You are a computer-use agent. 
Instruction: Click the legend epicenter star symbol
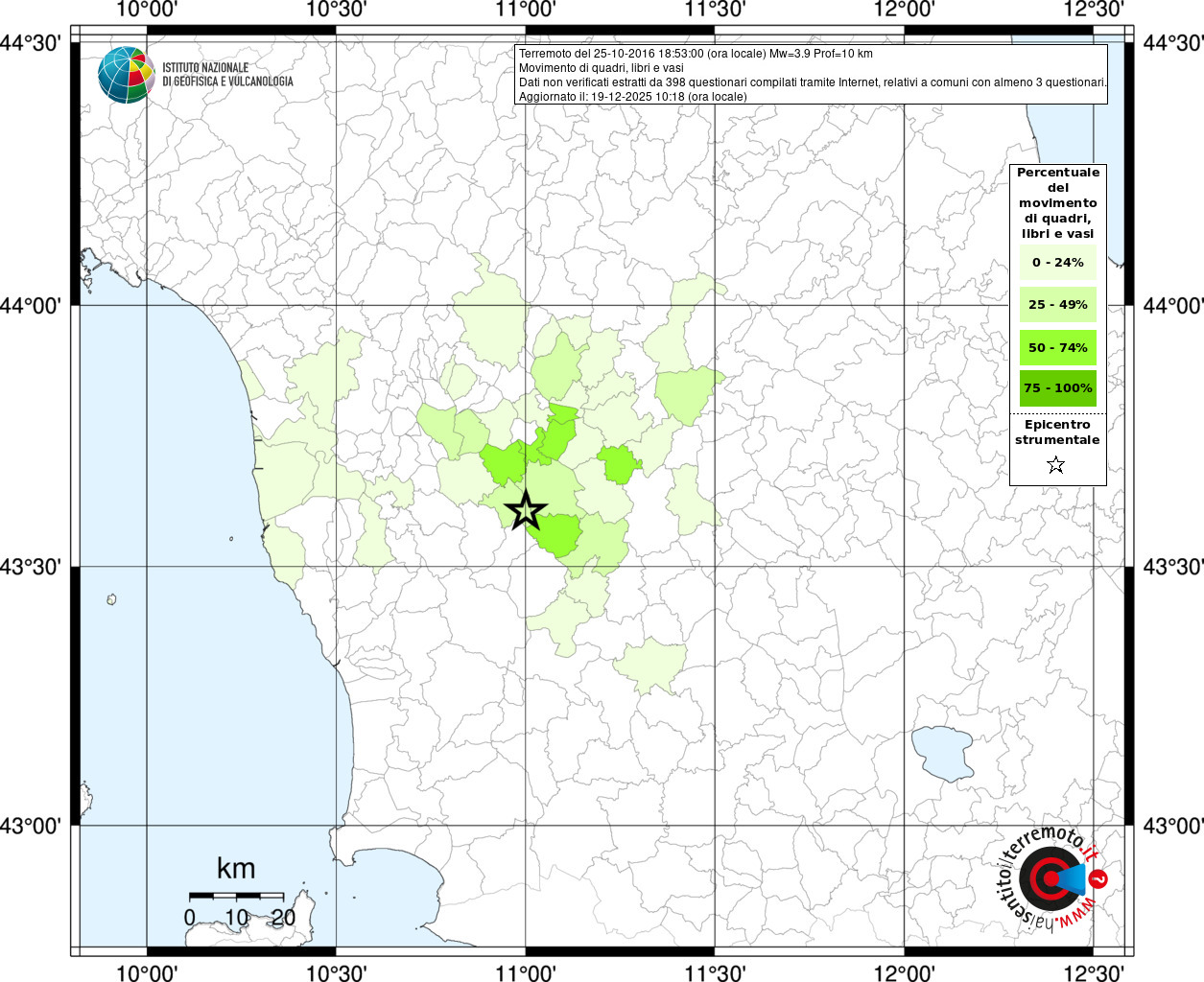[1056, 465]
